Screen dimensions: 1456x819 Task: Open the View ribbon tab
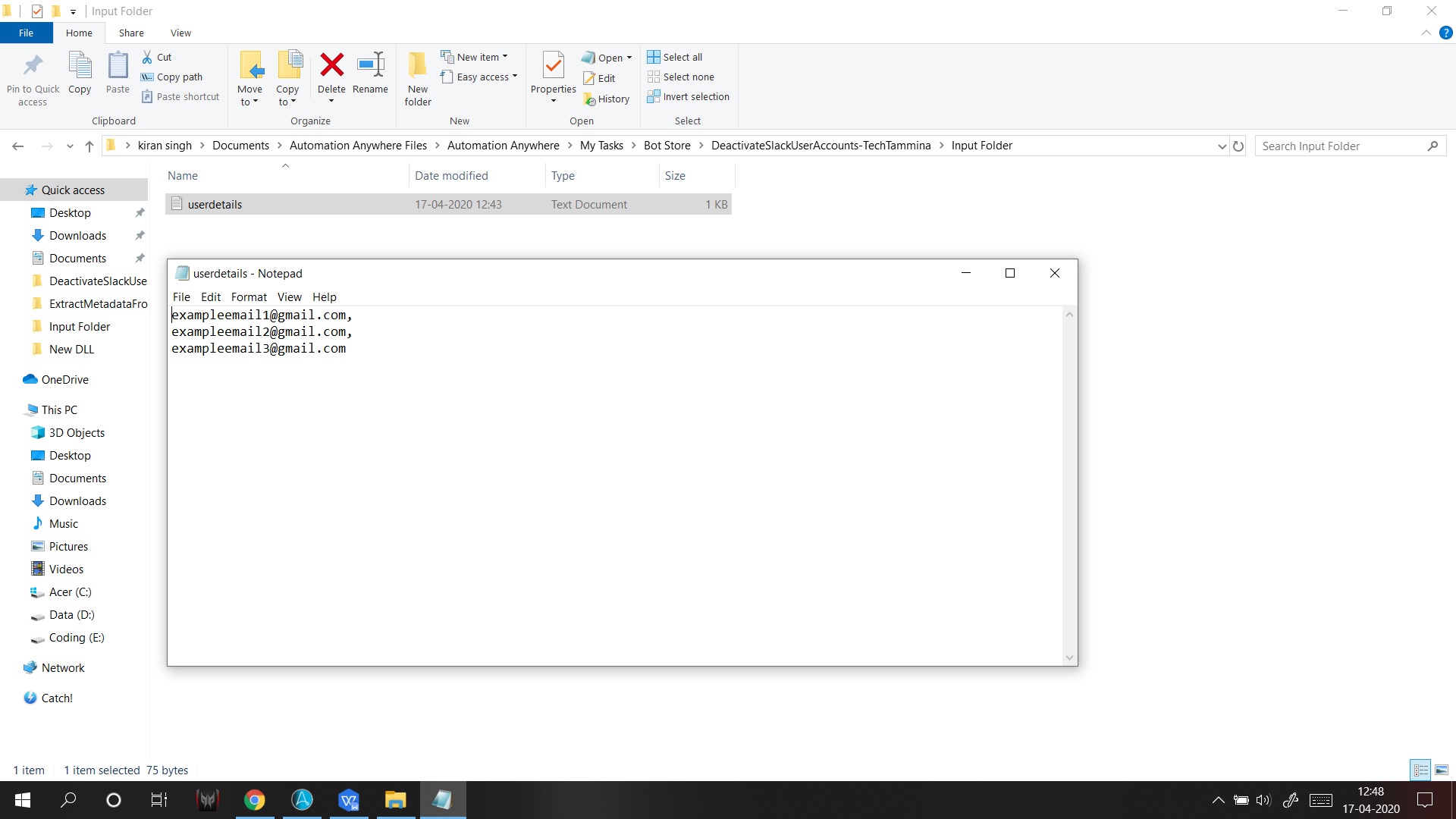180,33
